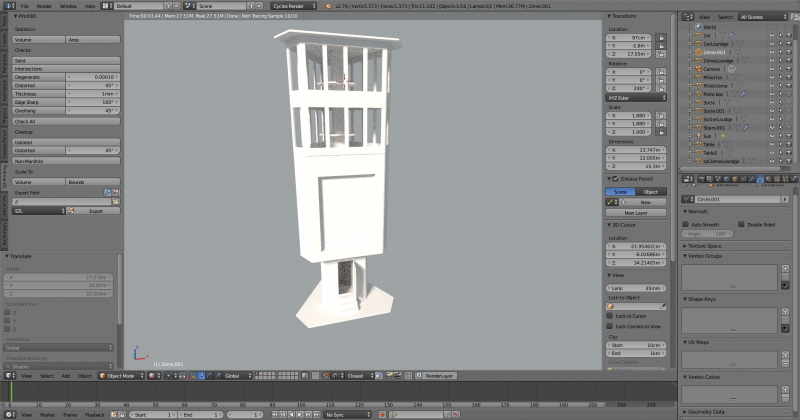800x420 pixels.
Task: Click the export path folder browse icon
Action: 116,201
